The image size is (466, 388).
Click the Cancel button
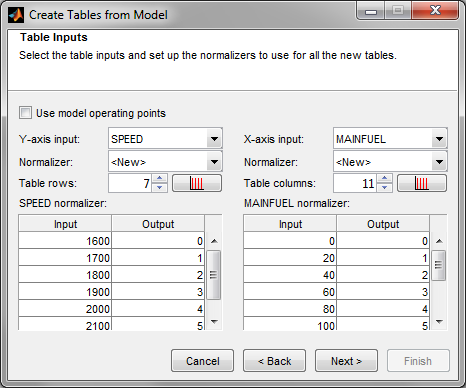tap(203, 361)
